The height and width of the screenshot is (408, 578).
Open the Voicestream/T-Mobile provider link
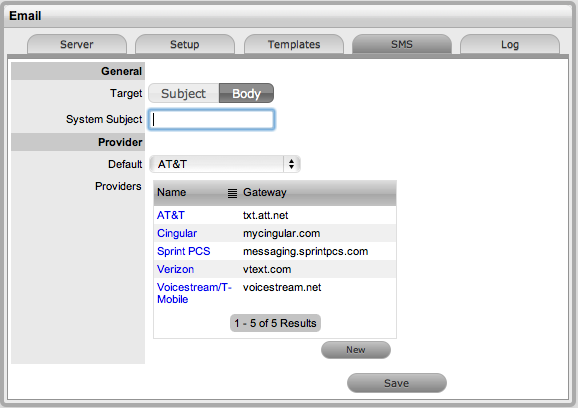(x=194, y=293)
